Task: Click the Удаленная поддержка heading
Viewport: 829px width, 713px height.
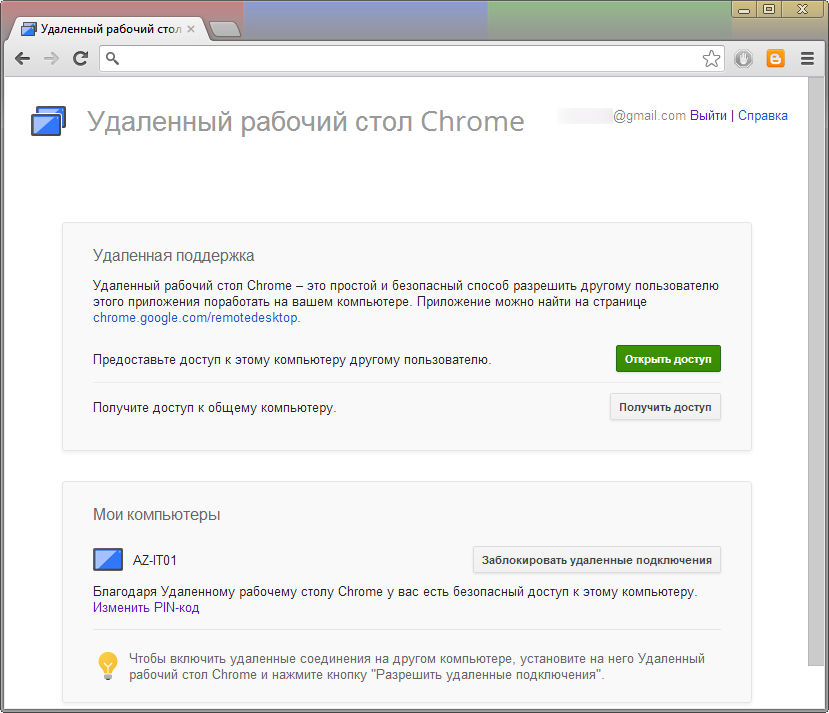Action: pos(173,255)
